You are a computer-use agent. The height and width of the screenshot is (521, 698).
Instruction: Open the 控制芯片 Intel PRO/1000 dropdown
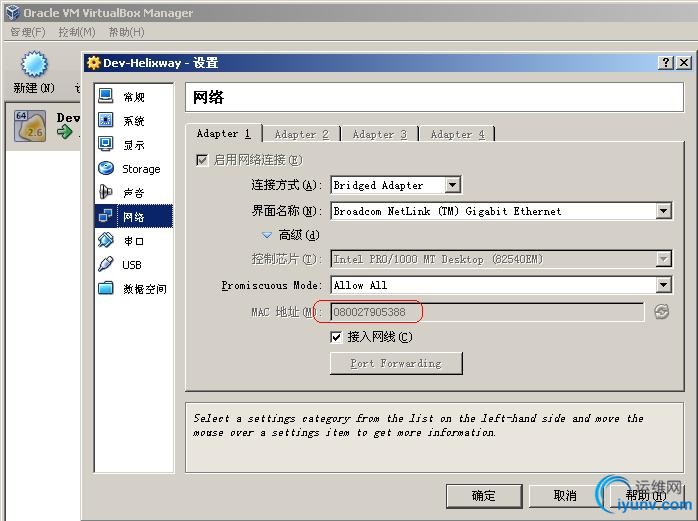coord(663,259)
